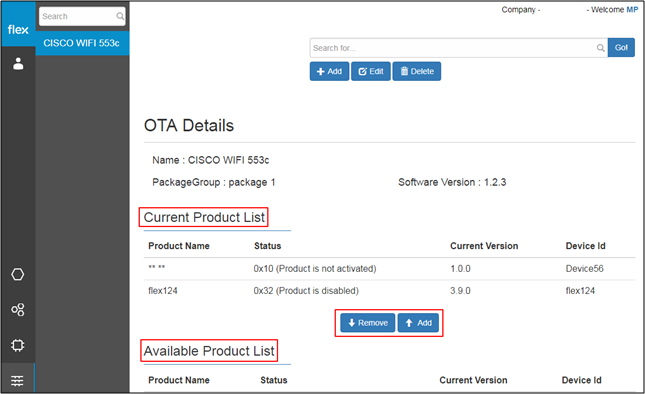This screenshot has height=394, width=645.
Task: Open the user profile sidebar icon
Action: click(x=18, y=64)
